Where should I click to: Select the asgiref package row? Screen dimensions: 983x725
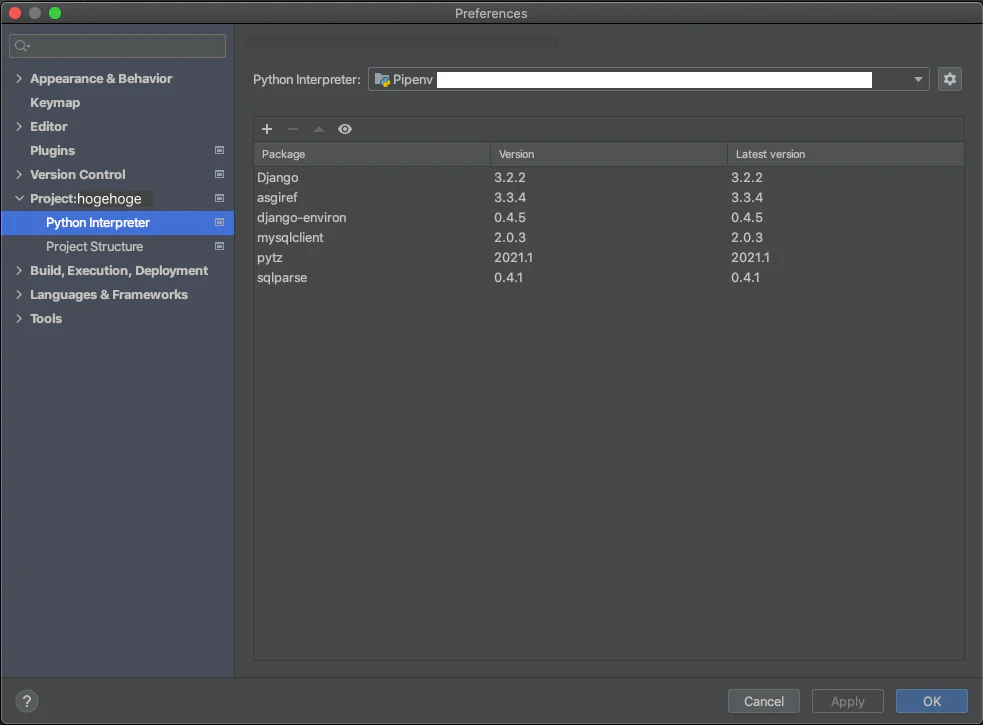pos(609,198)
